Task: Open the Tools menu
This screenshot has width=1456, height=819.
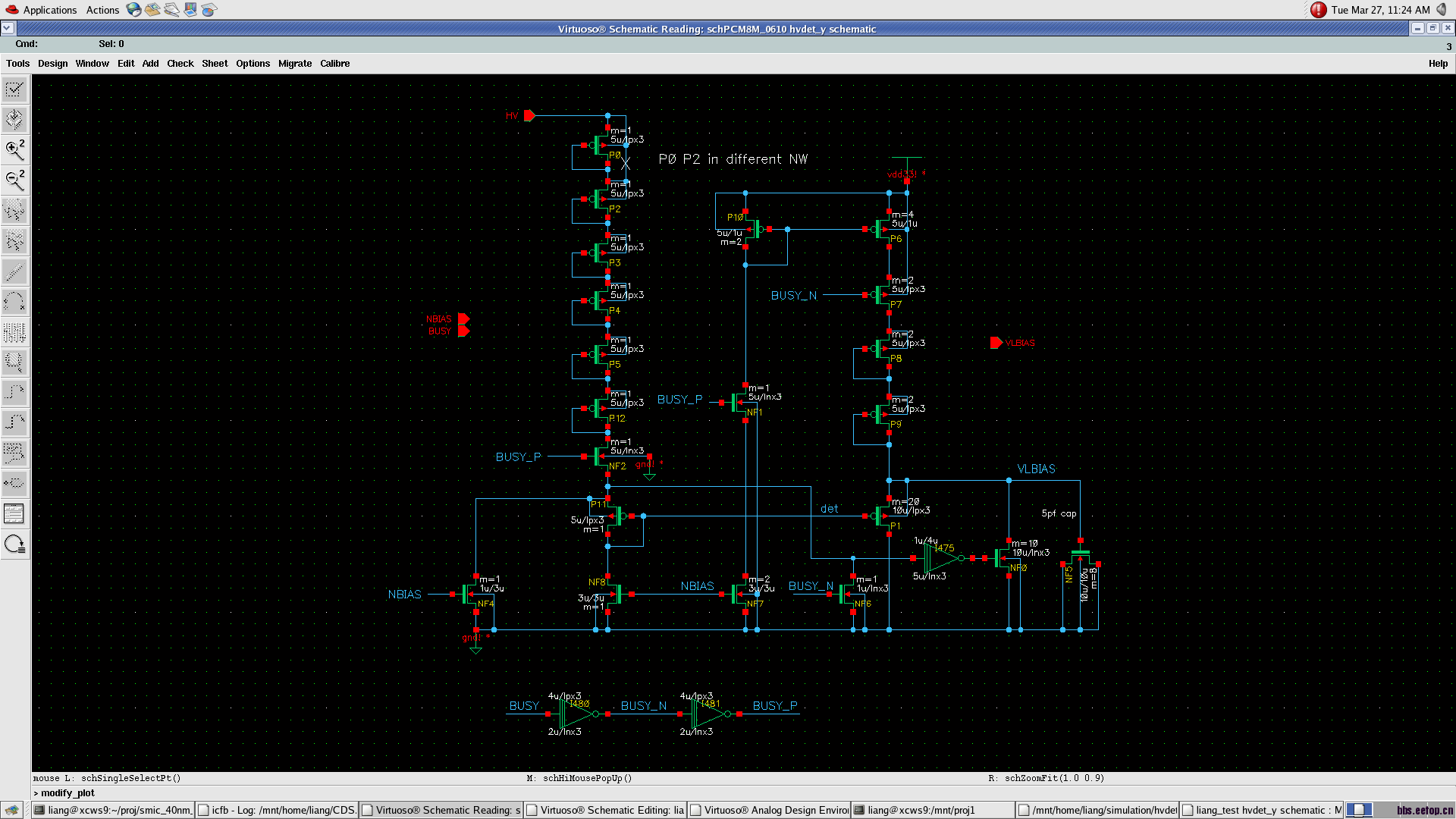Action: 17,64
